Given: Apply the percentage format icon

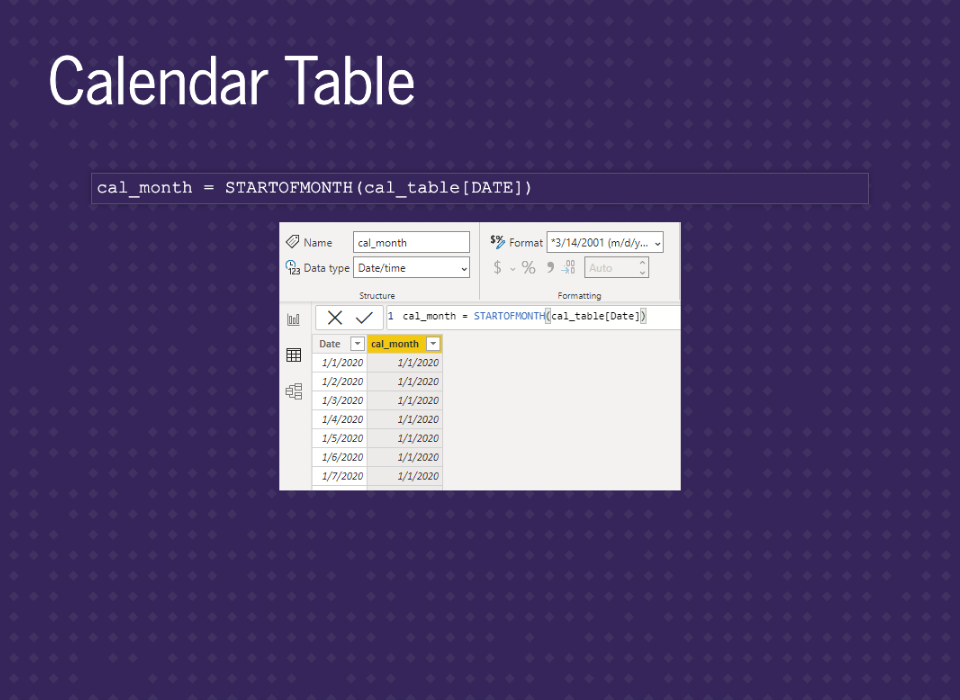Looking at the screenshot, I should coord(528,268).
